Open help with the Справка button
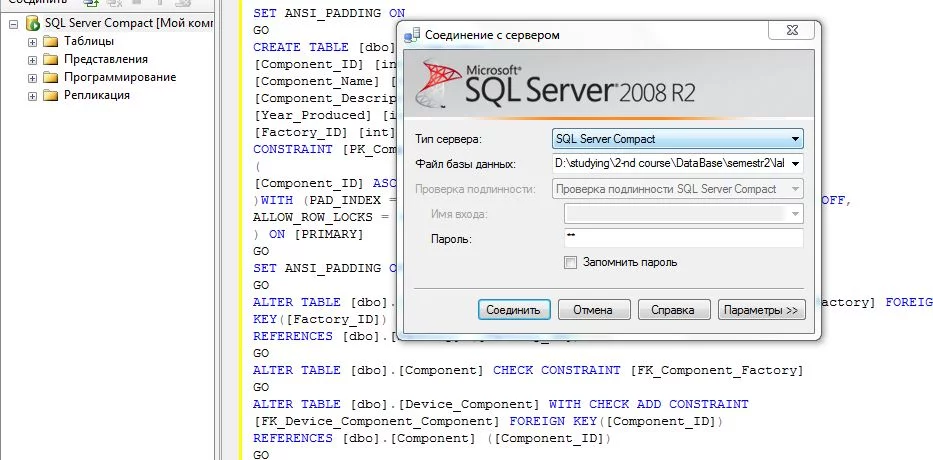Screen dimensions: 933x460 tap(673, 310)
